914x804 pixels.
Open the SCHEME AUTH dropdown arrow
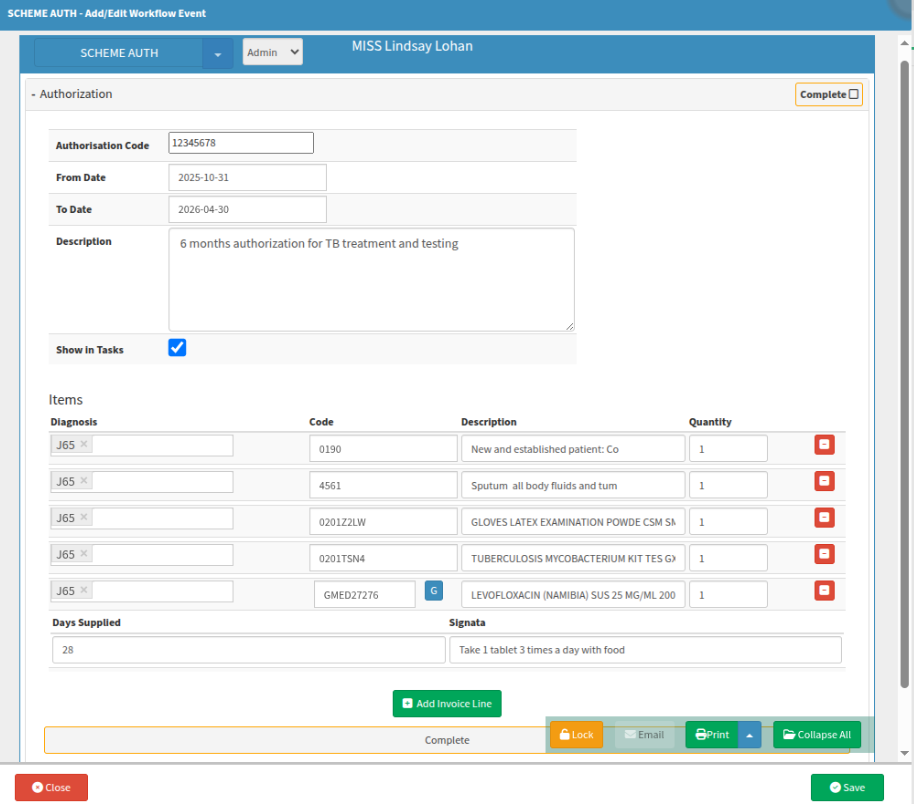[217, 54]
